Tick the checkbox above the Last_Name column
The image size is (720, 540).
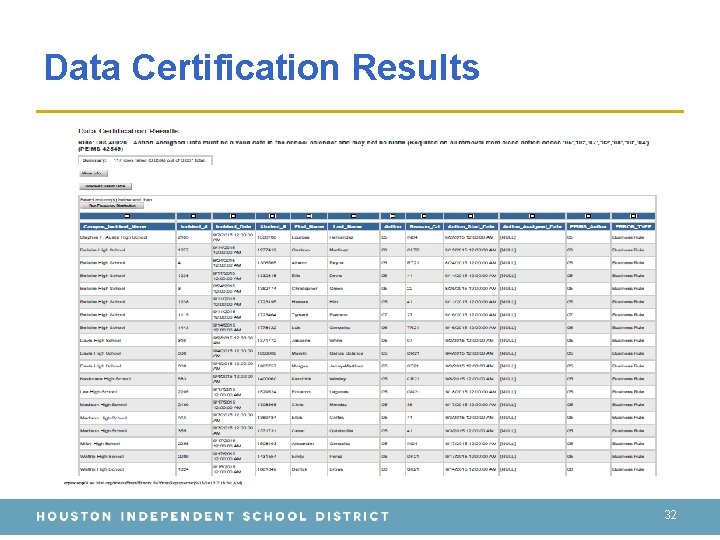tap(353, 216)
